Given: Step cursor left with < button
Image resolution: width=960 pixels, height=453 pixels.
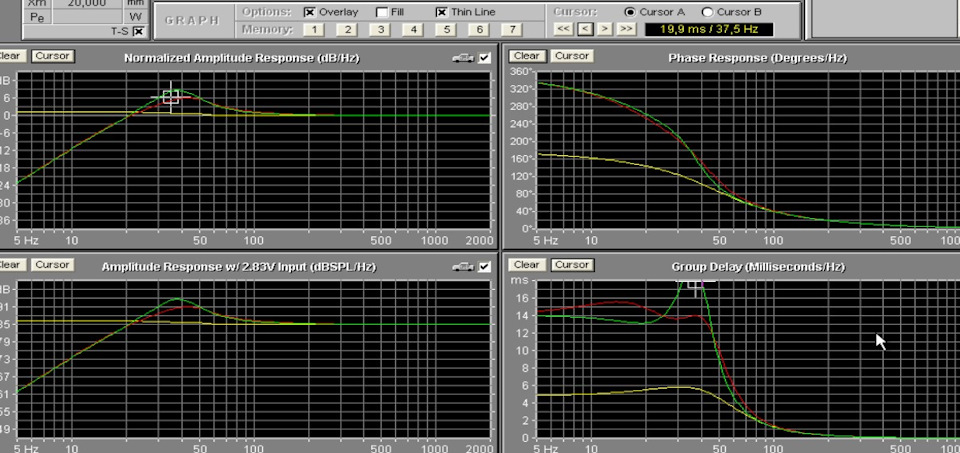Looking at the screenshot, I should (585, 29).
